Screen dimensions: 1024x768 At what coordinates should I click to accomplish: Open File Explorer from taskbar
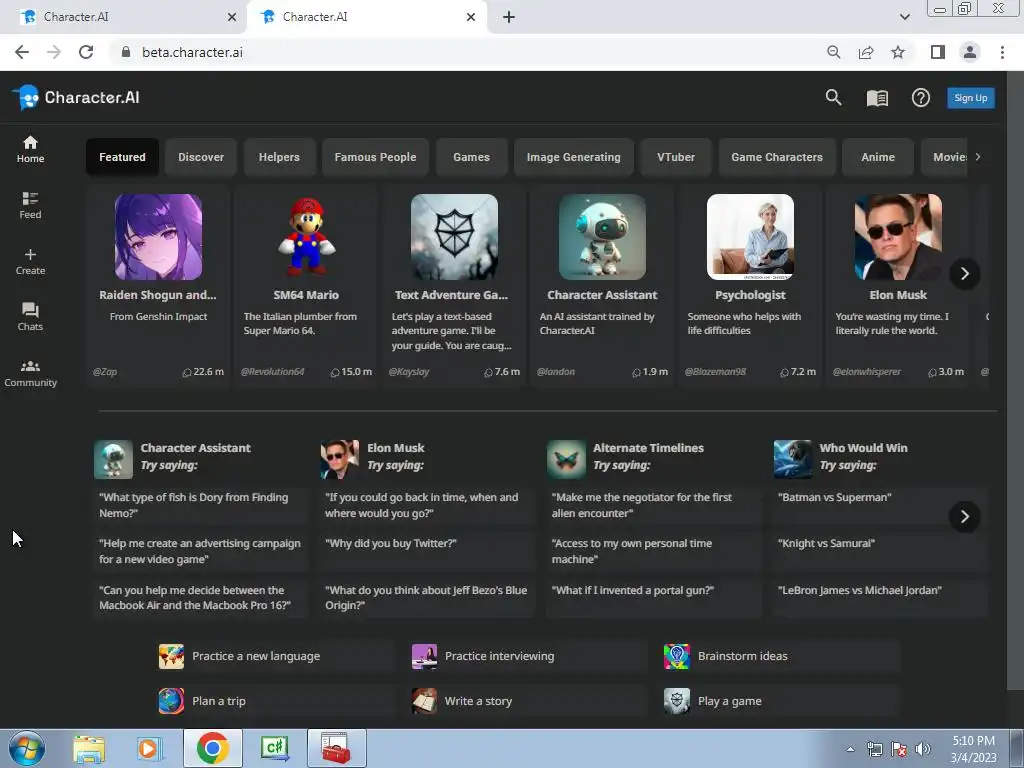pos(89,748)
